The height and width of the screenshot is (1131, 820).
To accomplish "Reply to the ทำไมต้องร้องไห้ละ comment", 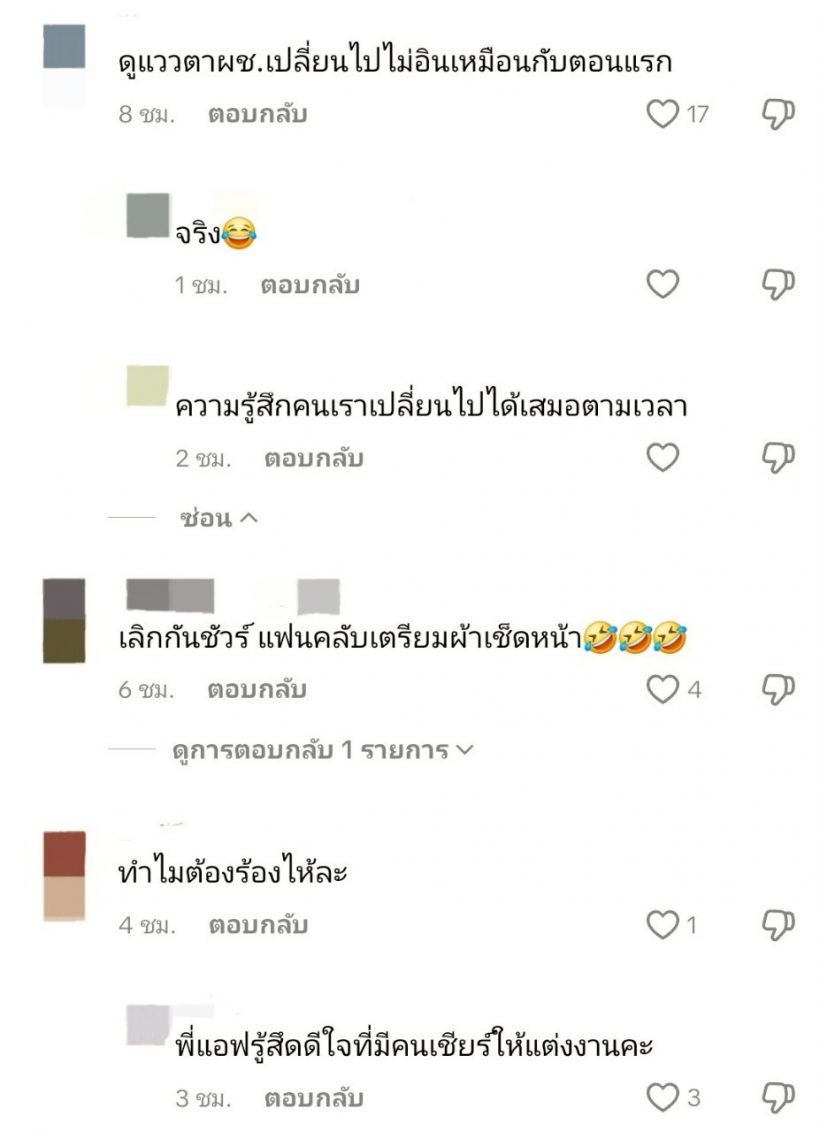I will coord(258,925).
